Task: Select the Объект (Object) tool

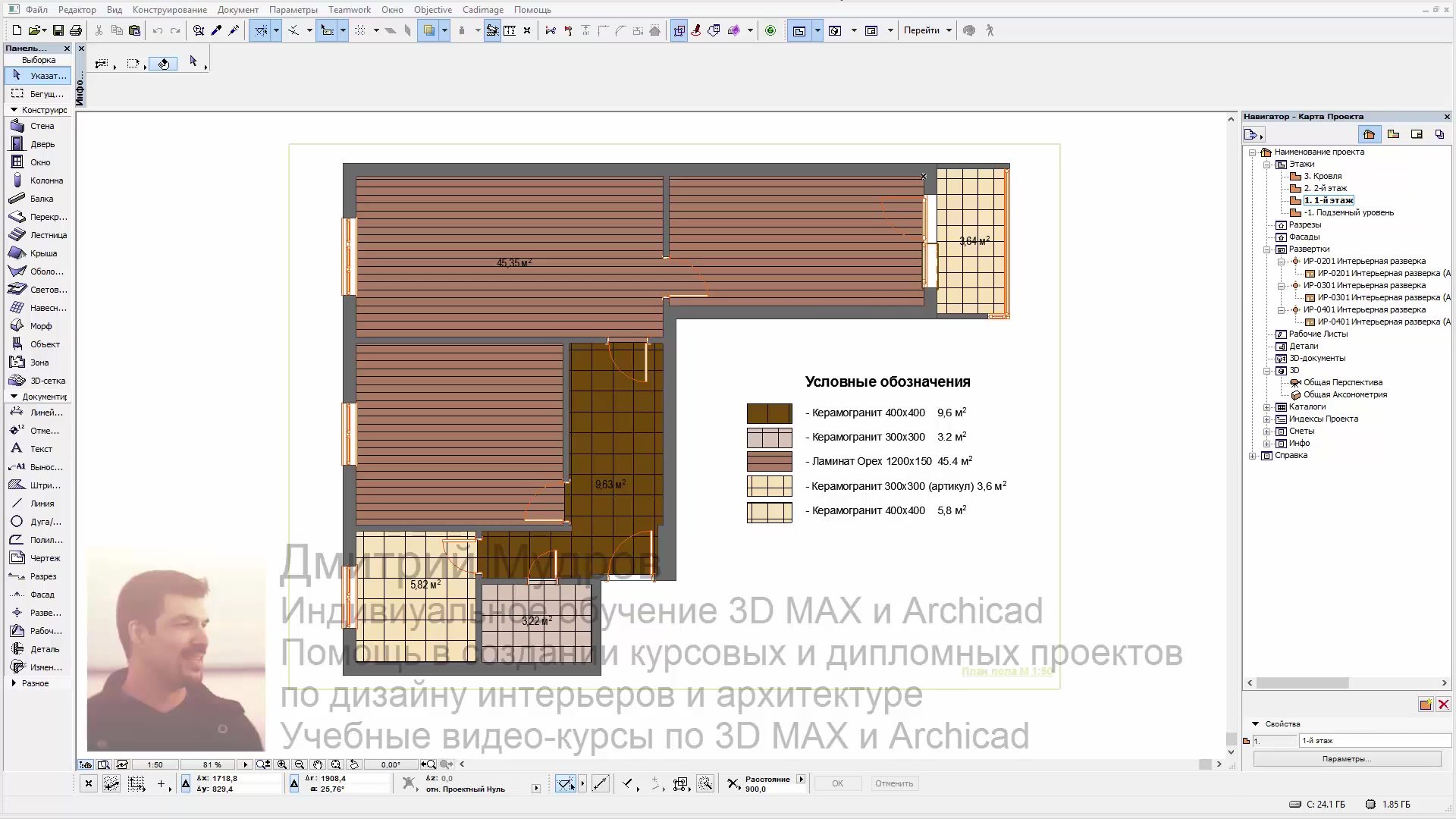Action: 38,344
